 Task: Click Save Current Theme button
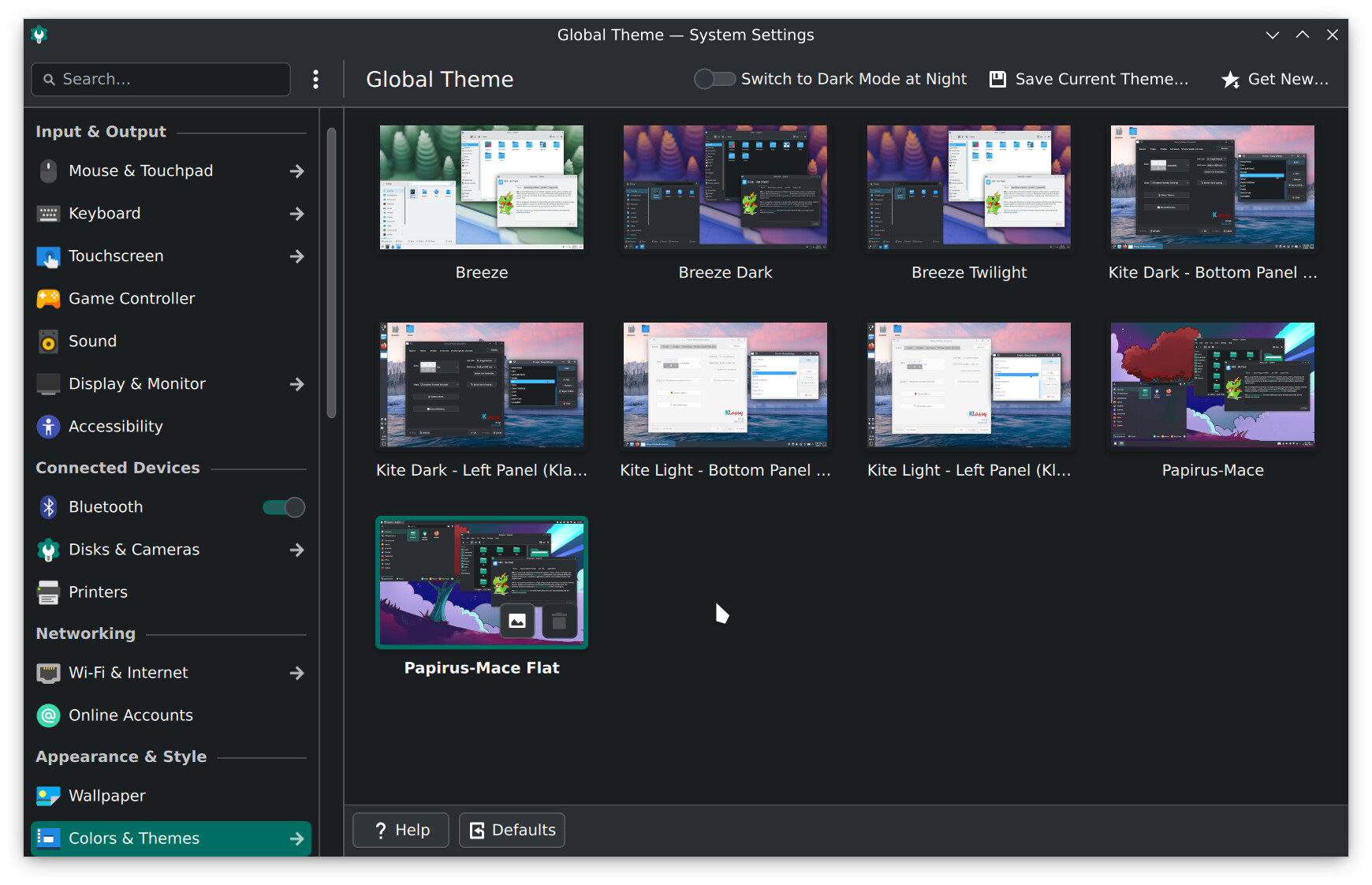pyautogui.click(x=1089, y=79)
